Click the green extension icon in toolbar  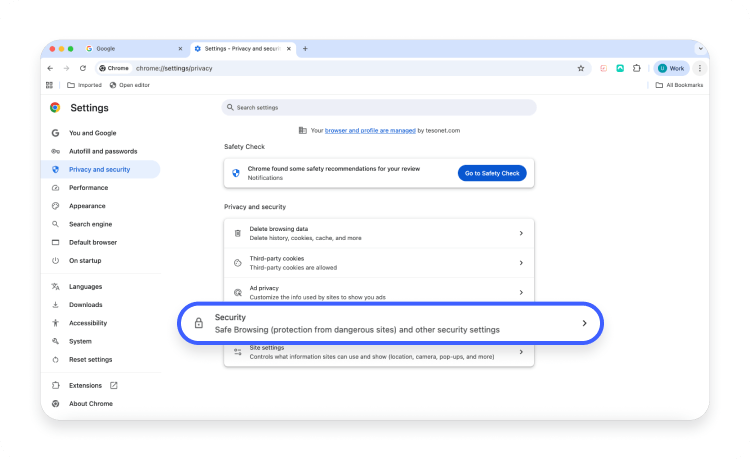[x=620, y=68]
